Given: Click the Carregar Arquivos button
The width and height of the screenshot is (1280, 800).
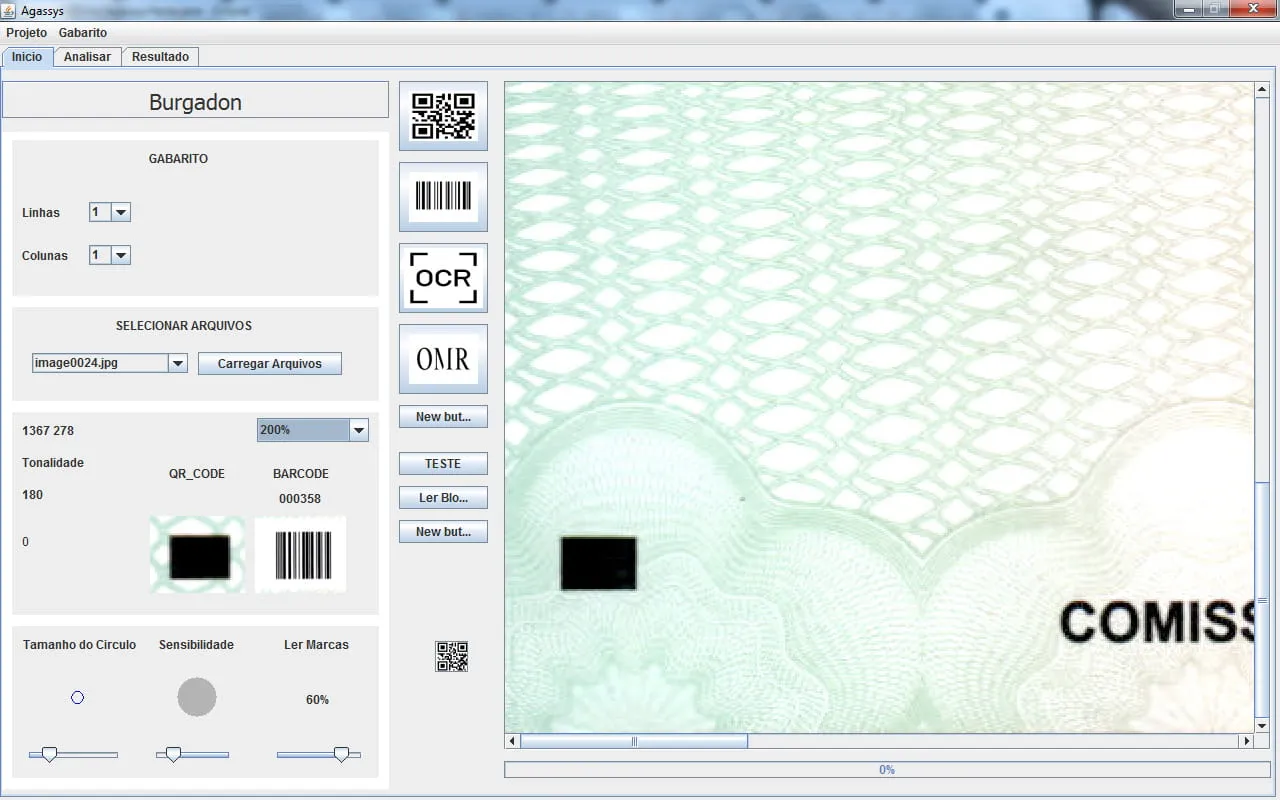Looking at the screenshot, I should point(270,363).
